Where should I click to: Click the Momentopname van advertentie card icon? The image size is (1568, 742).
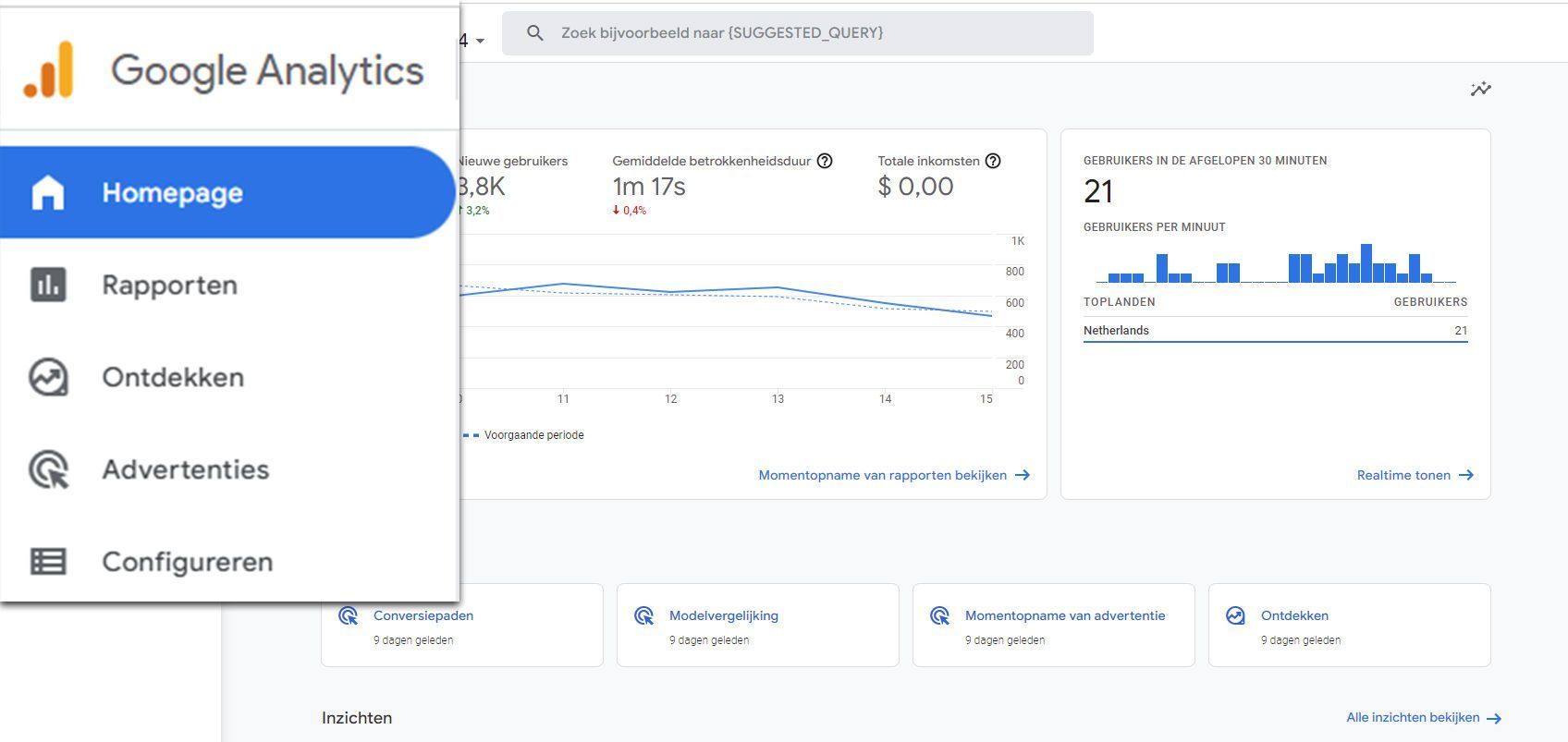pos(939,615)
